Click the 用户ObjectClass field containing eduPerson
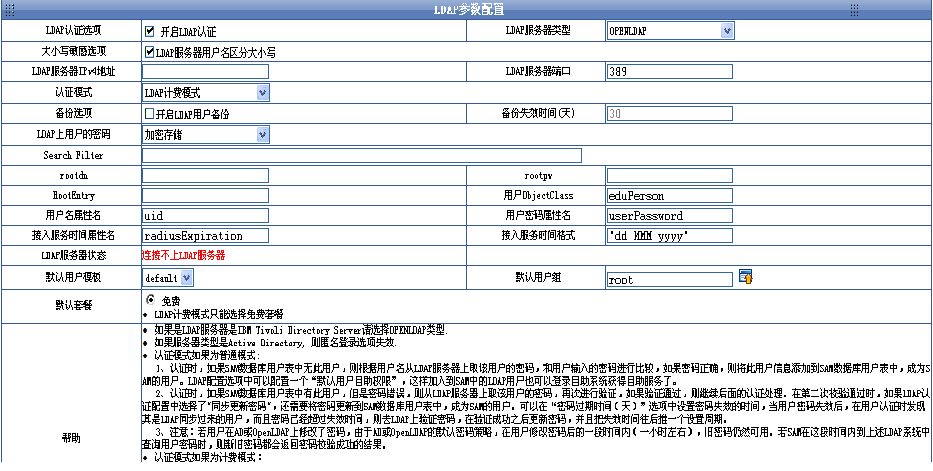 [x=669, y=196]
